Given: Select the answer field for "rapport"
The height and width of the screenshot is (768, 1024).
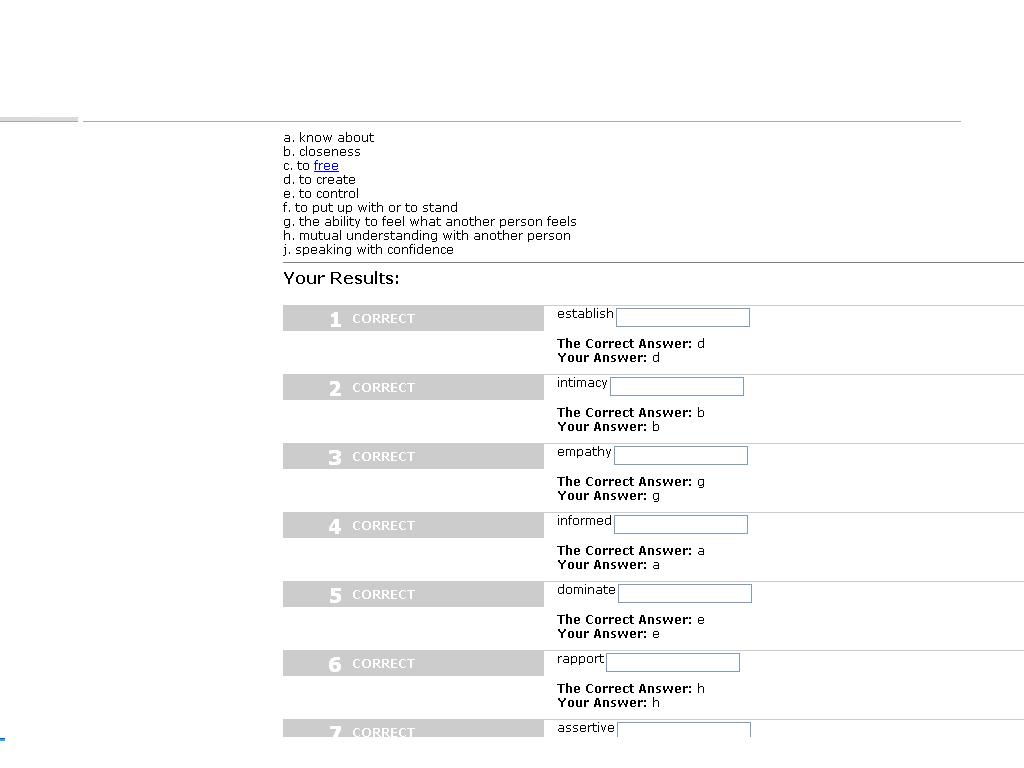Looking at the screenshot, I should (x=673, y=662).
